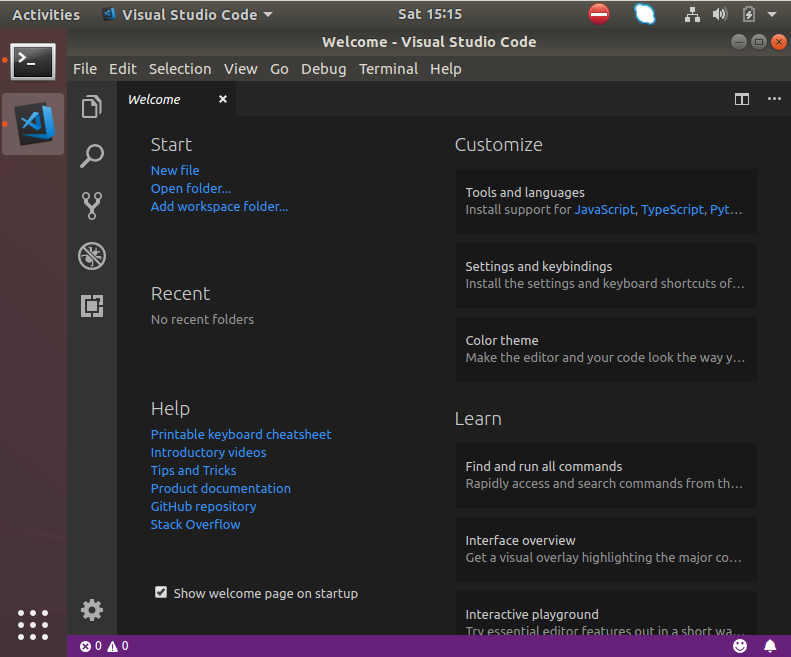This screenshot has height=657, width=791.
Task: Open the Terminal menu
Action: 388,69
